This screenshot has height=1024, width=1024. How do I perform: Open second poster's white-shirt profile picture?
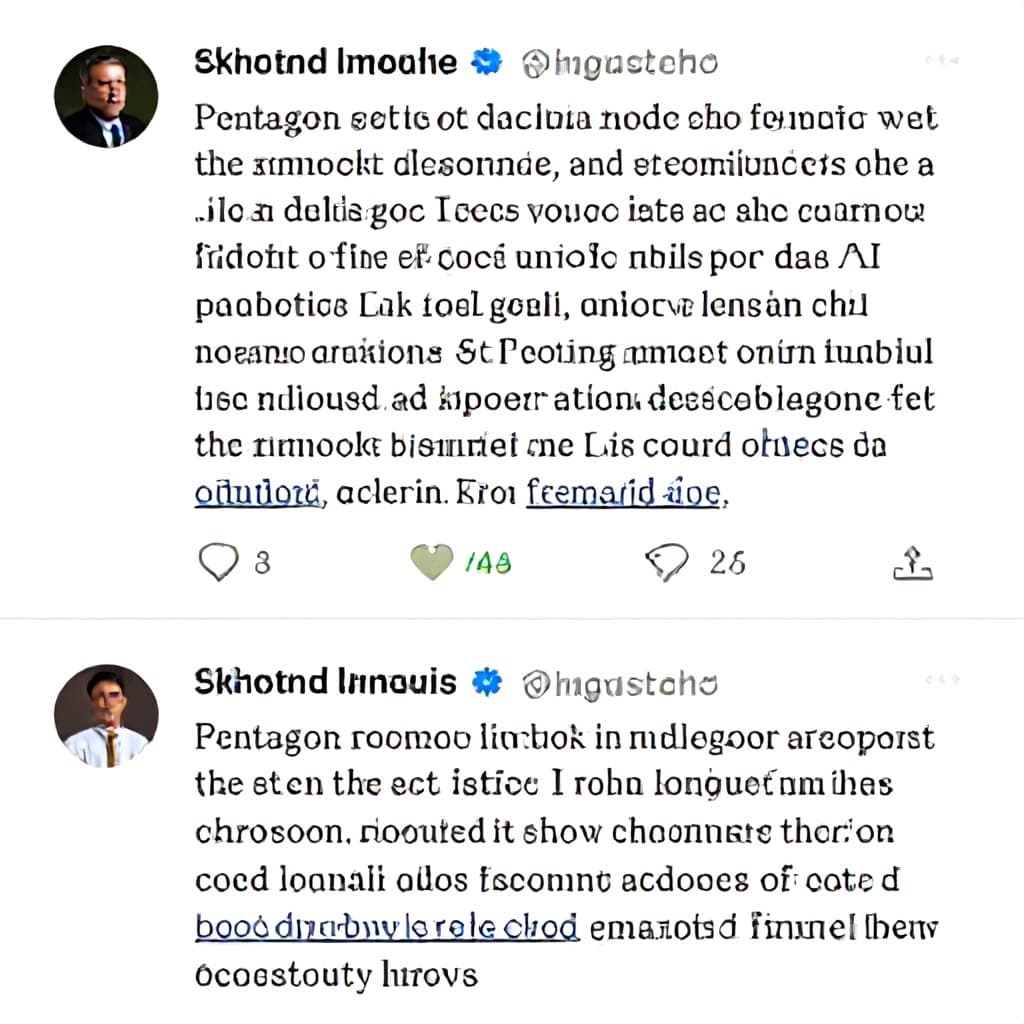tap(106, 716)
